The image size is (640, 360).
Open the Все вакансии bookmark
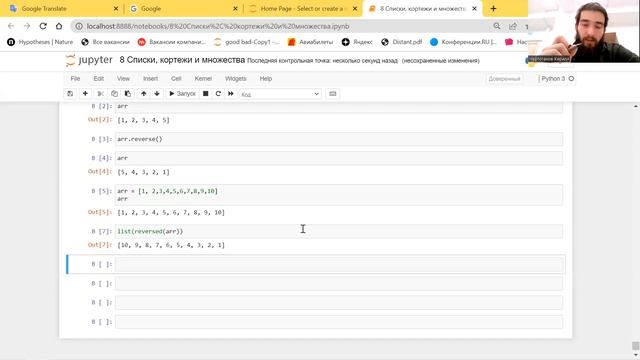(x=105, y=42)
